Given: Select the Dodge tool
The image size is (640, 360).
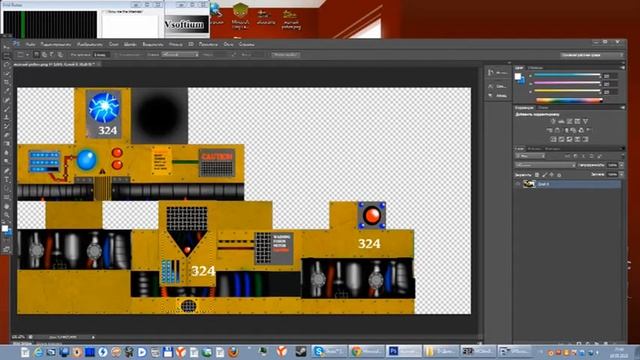Looking at the screenshot, I should [x=7, y=162].
